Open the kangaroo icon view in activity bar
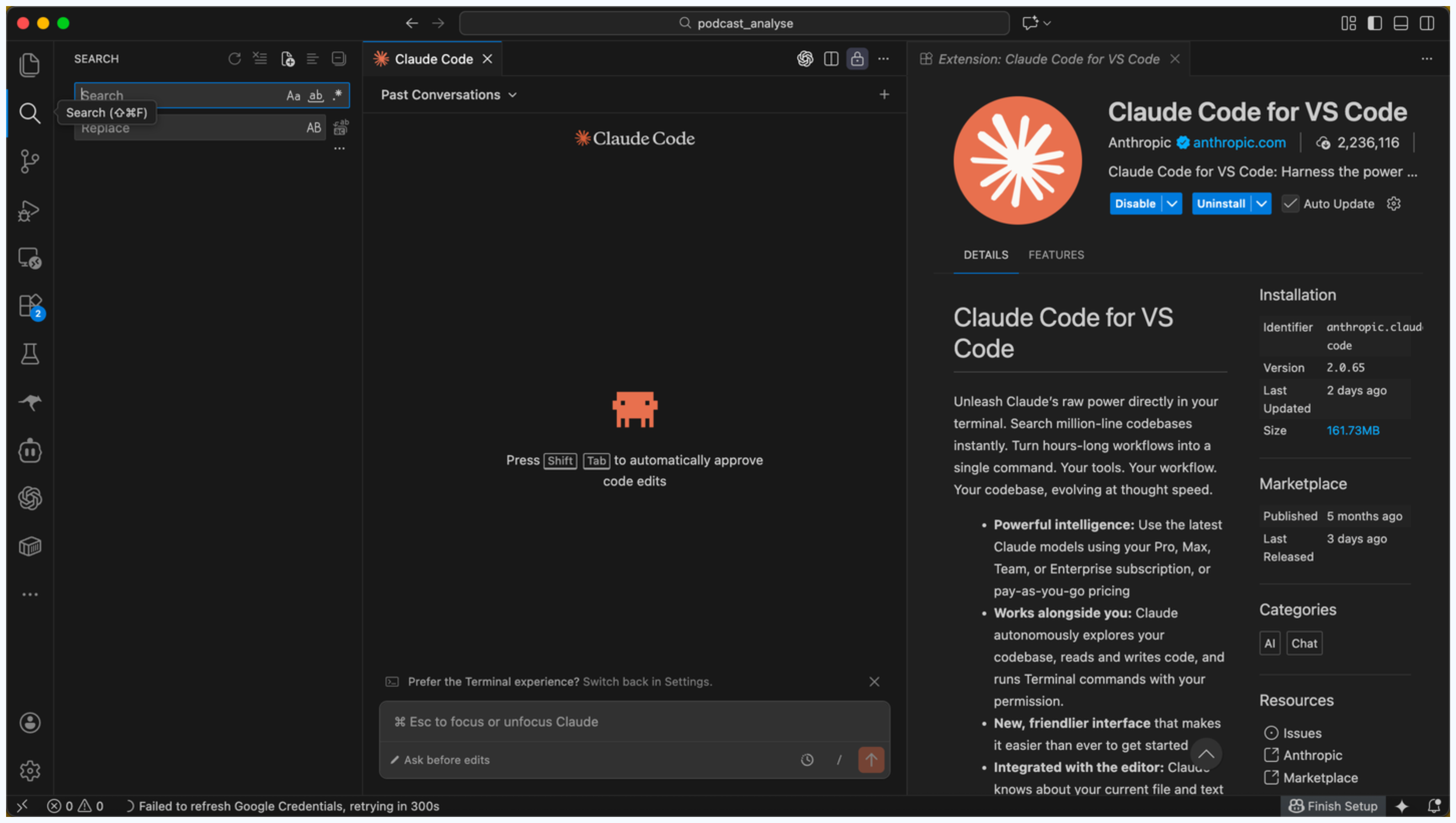Screen dimensions: 1456x823 tap(30, 403)
